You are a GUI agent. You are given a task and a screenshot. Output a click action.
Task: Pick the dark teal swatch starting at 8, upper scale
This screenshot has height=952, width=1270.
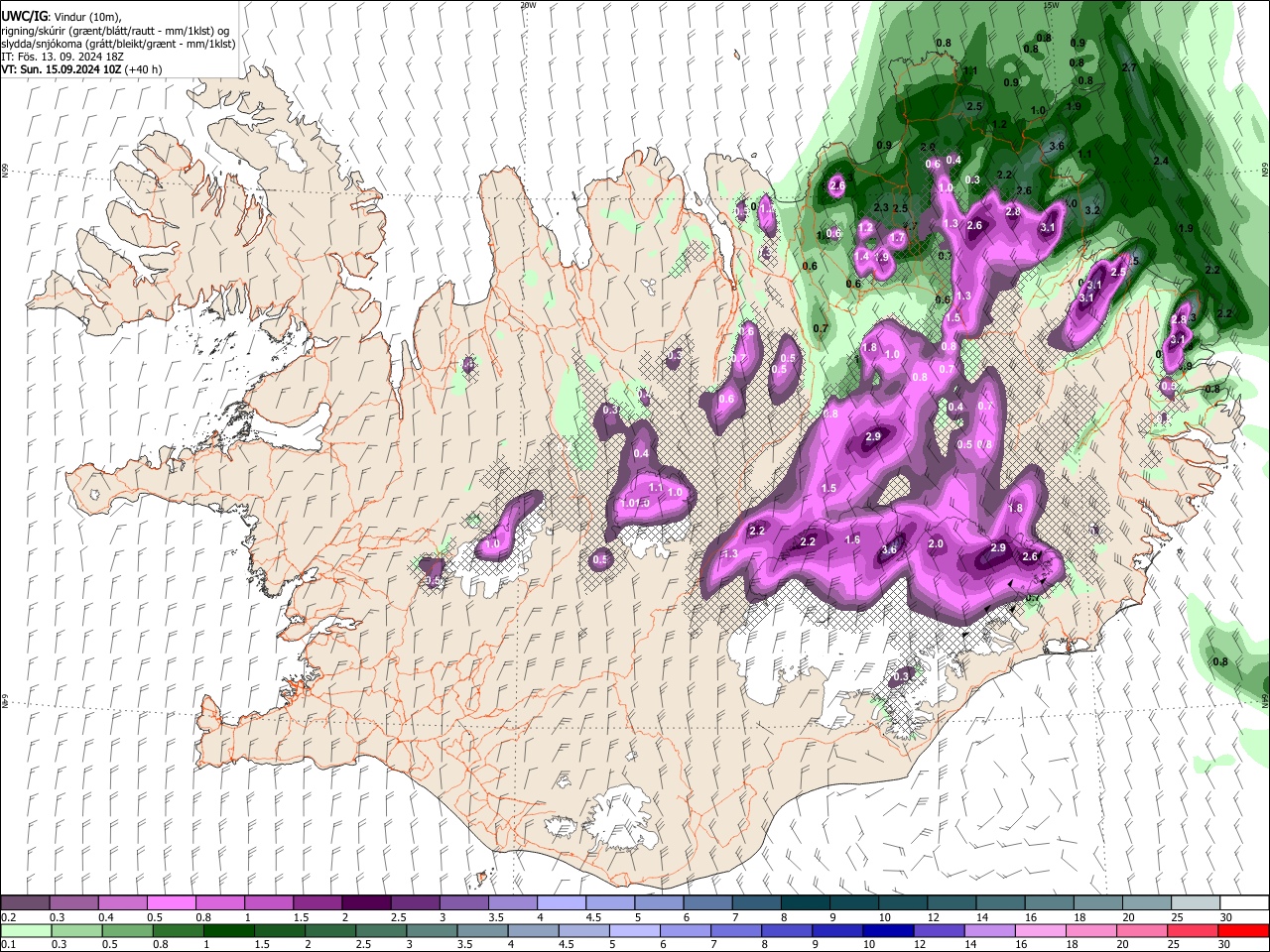coord(805,903)
